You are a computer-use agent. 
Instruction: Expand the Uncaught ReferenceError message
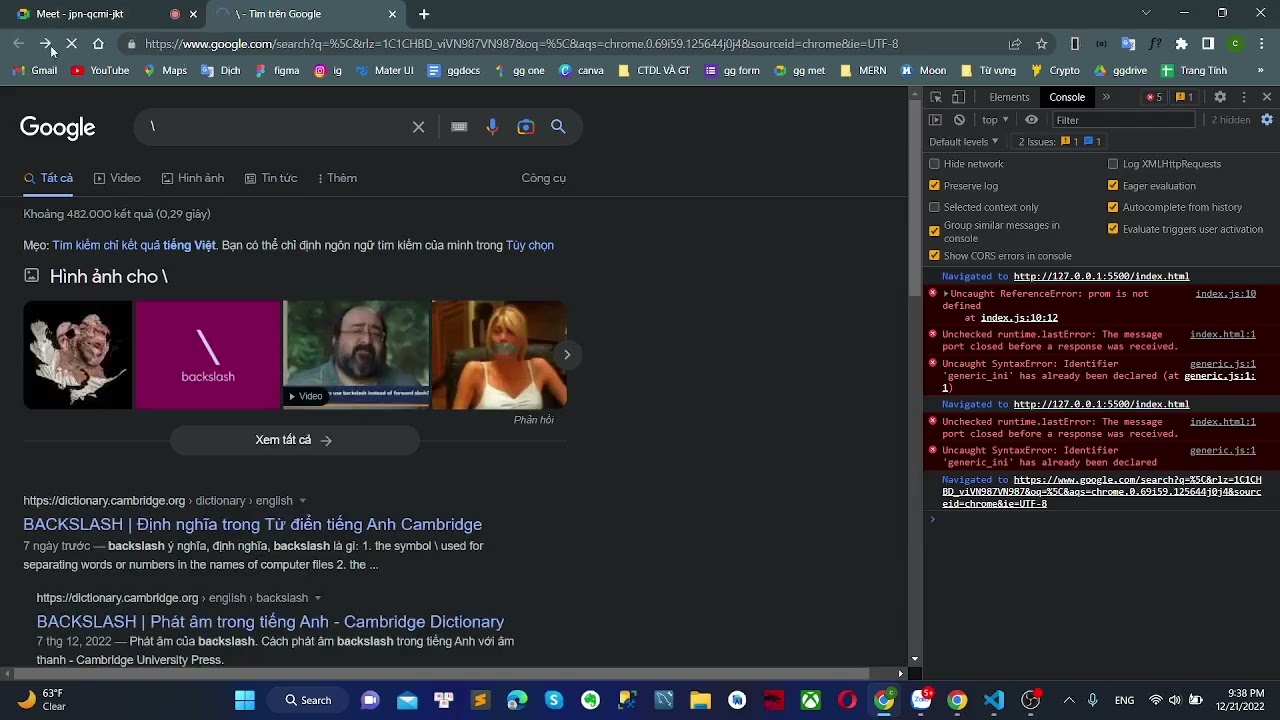946,294
